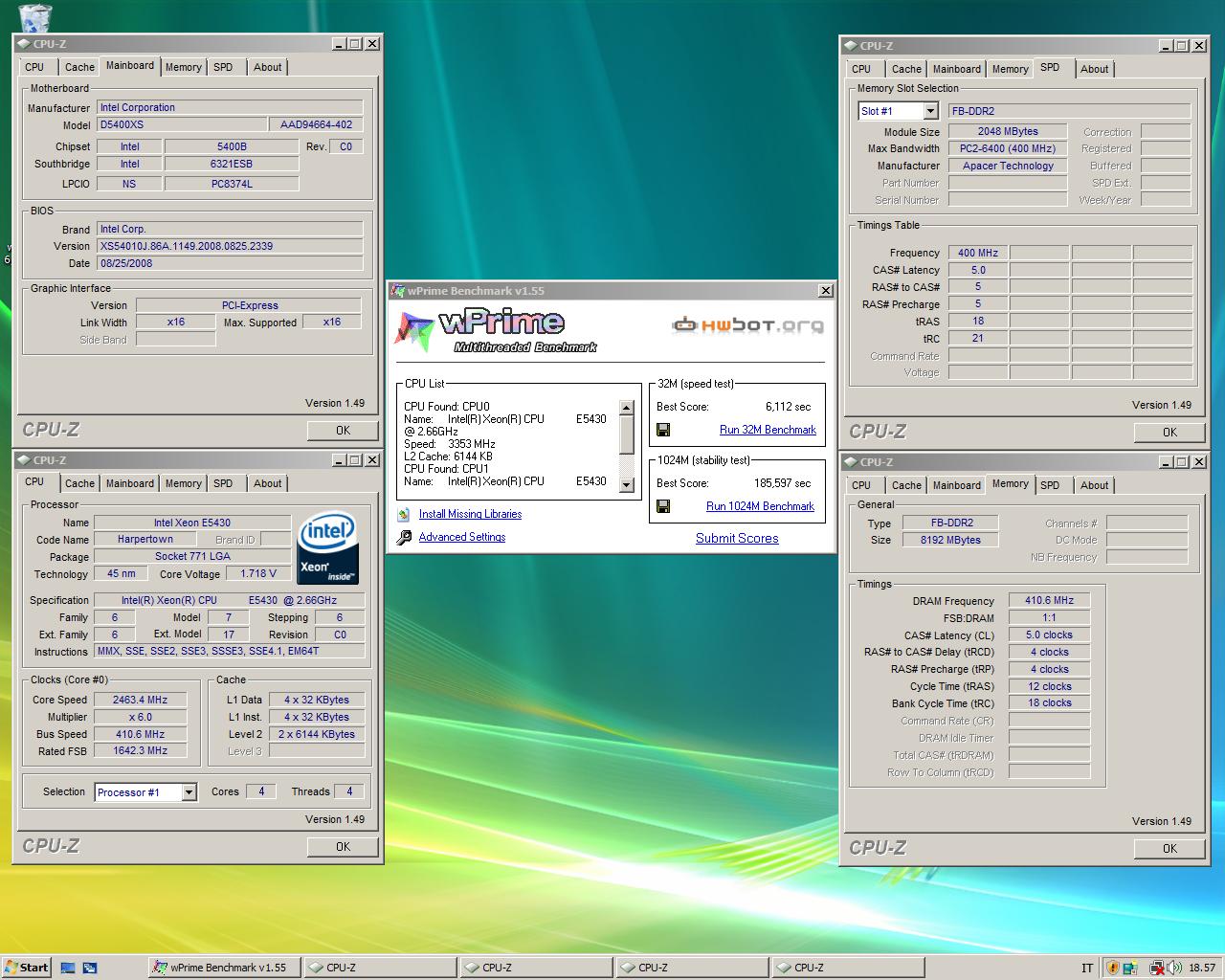The width and height of the screenshot is (1225, 980).
Task: Click the floppy save icon for 32M score
Action: pos(662,430)
